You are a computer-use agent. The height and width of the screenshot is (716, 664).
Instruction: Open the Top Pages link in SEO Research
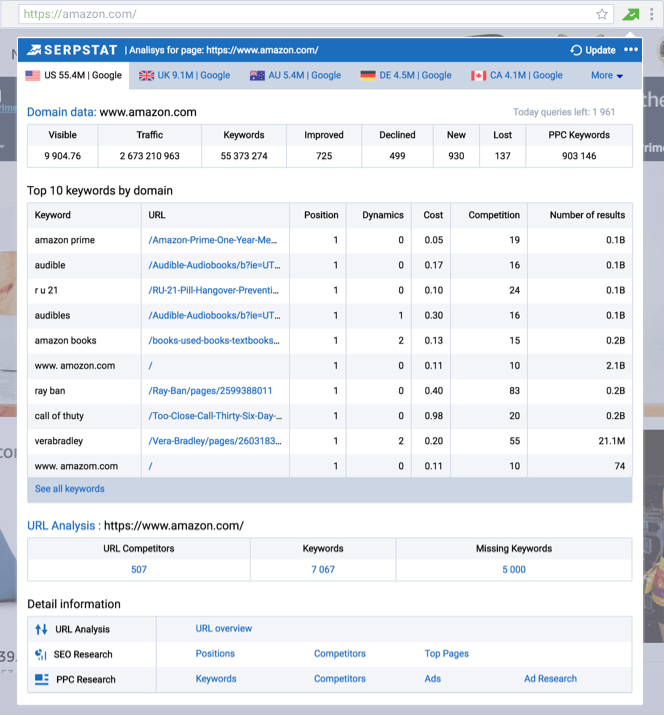pyautogui.click(x=446, y=654)
